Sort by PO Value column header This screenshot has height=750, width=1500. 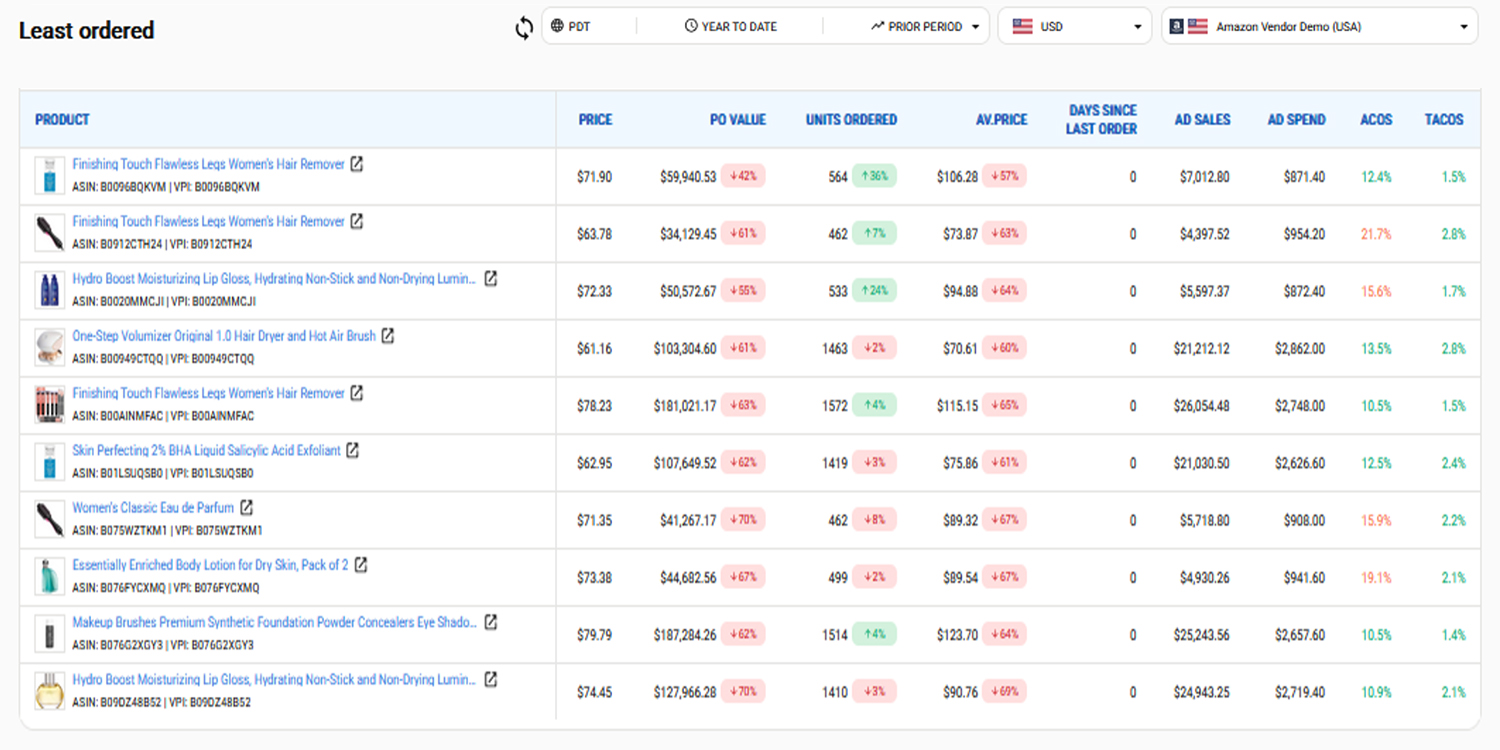point(737,120)
